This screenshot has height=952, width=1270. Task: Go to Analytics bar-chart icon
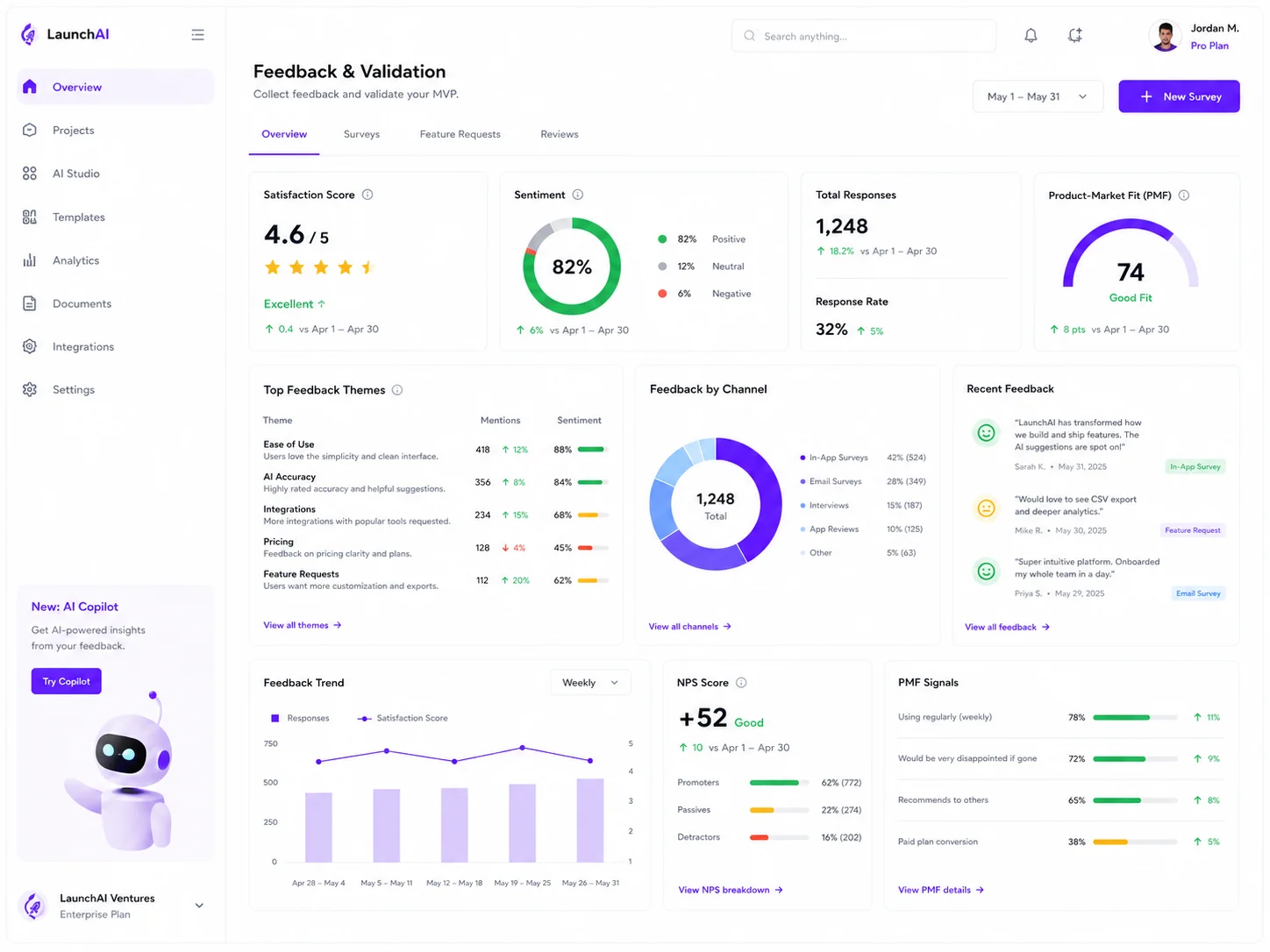[30, 260]
